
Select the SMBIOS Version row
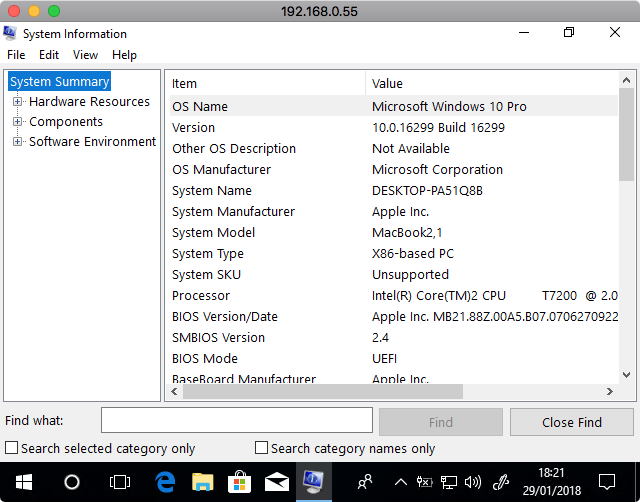(x=393, y=338)
